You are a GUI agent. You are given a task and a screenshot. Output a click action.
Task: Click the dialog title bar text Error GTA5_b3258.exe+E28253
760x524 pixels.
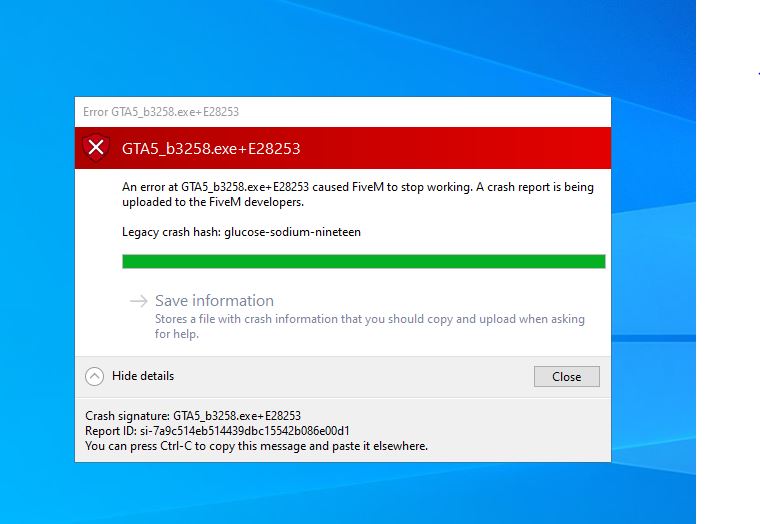click(161, 112)
